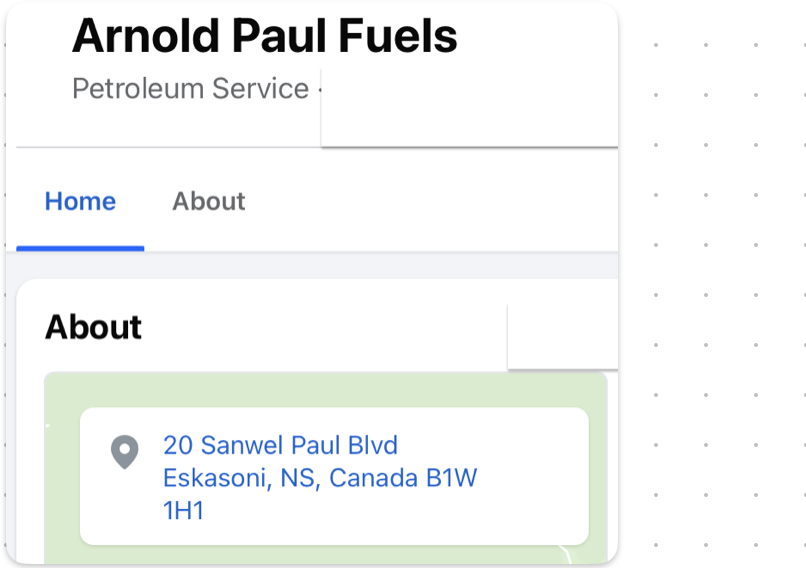Click the word Fuels in the title
The width and height of the screenshot is (806, 568).
(x=397, y=36)
